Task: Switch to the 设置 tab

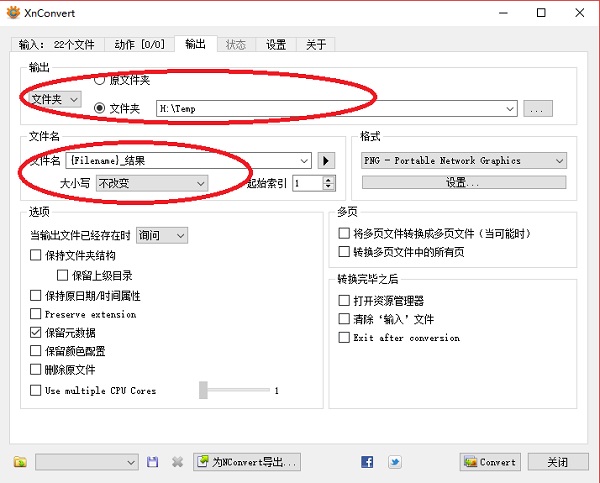Action: click(276, 45)
